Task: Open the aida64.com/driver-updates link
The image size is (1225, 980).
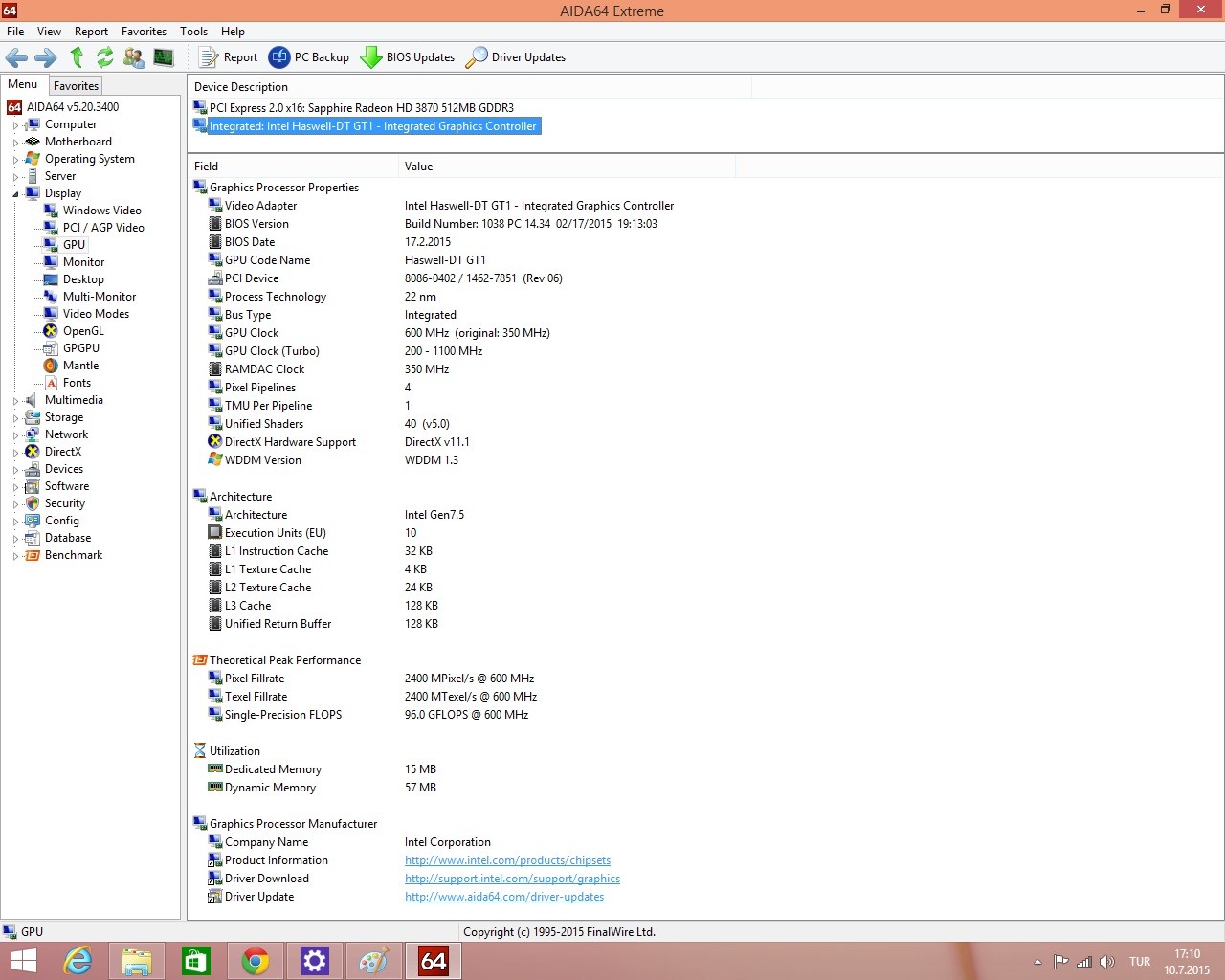Action: (504, 897)
